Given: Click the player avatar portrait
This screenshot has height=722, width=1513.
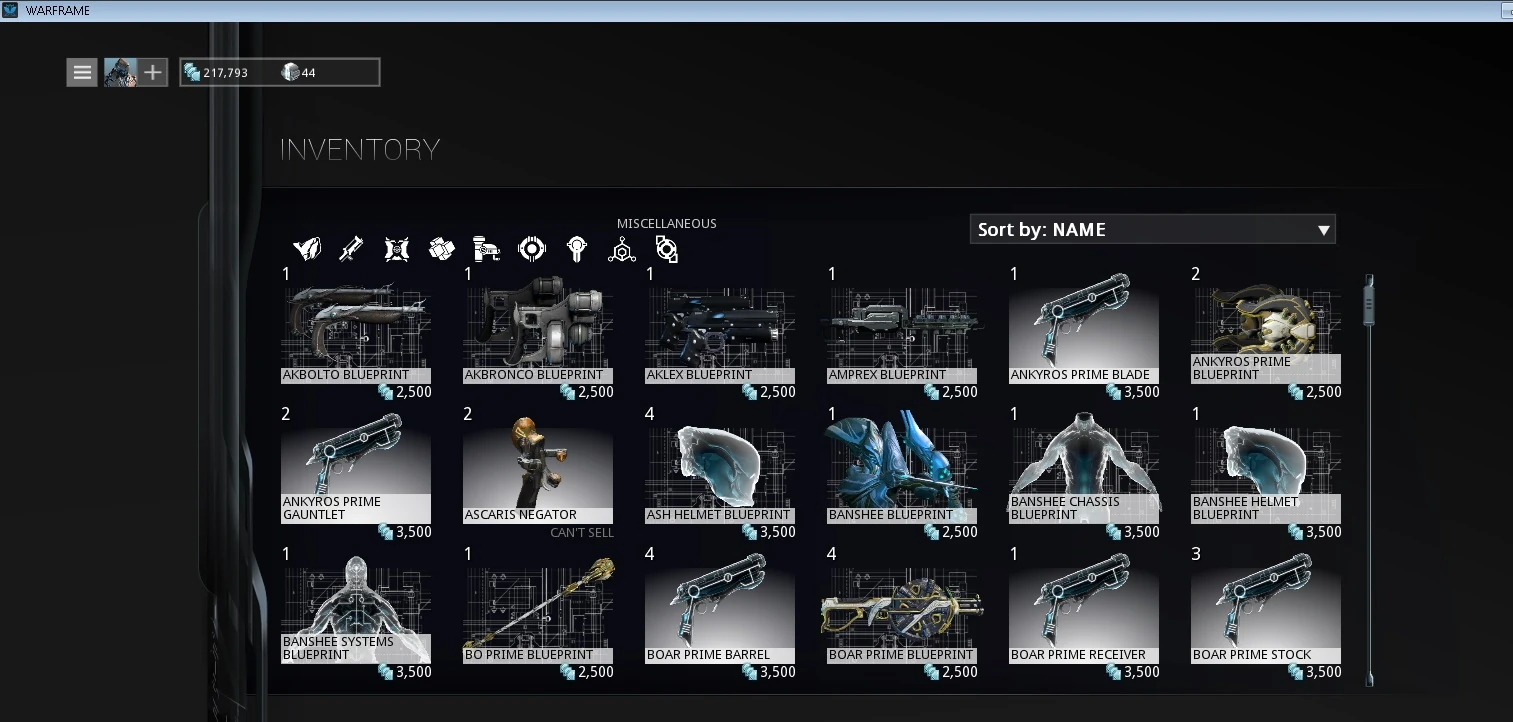Looking at the screenshot, I should tap(120, 72).
